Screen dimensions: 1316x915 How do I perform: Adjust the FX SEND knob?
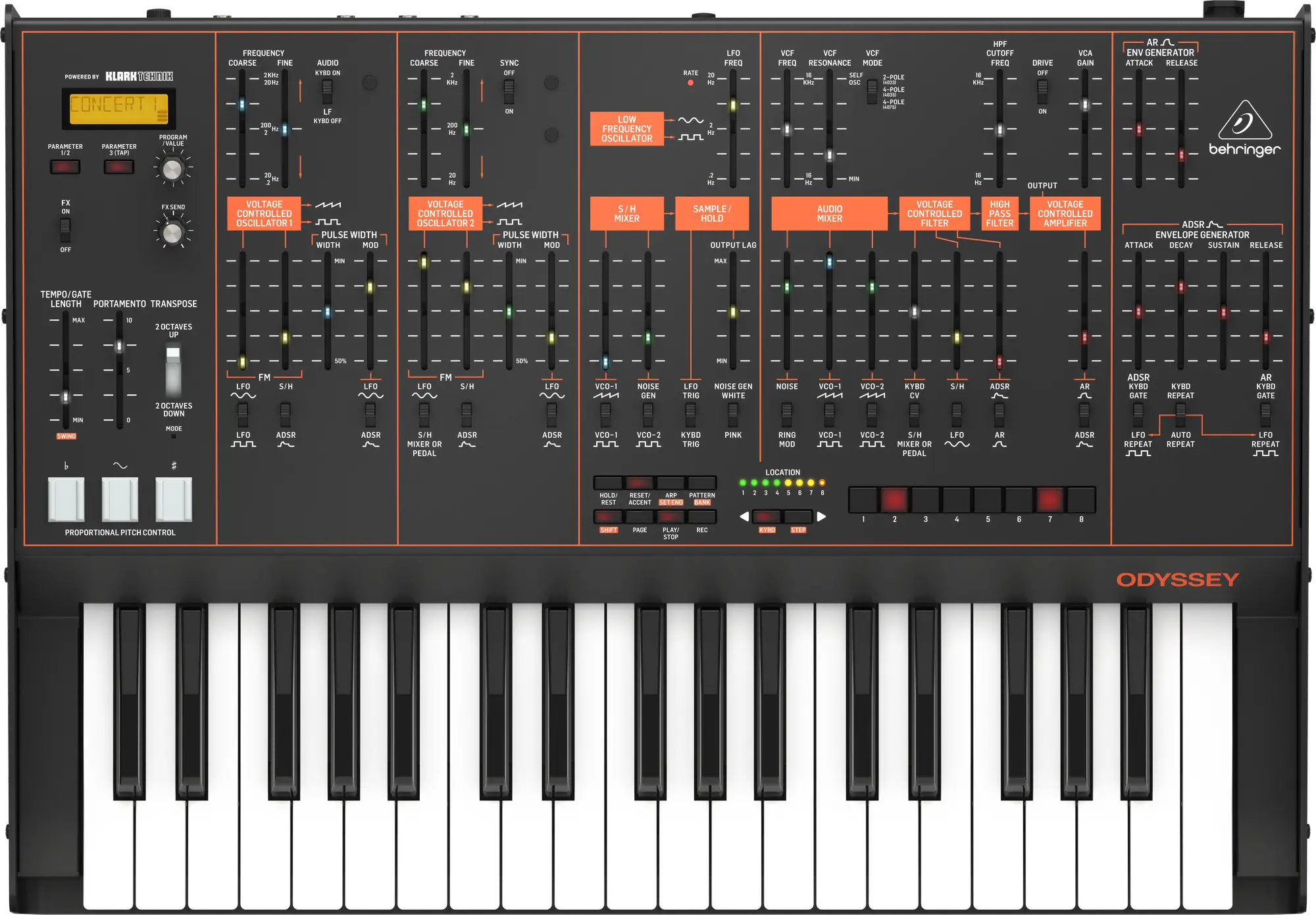point(172,232)
